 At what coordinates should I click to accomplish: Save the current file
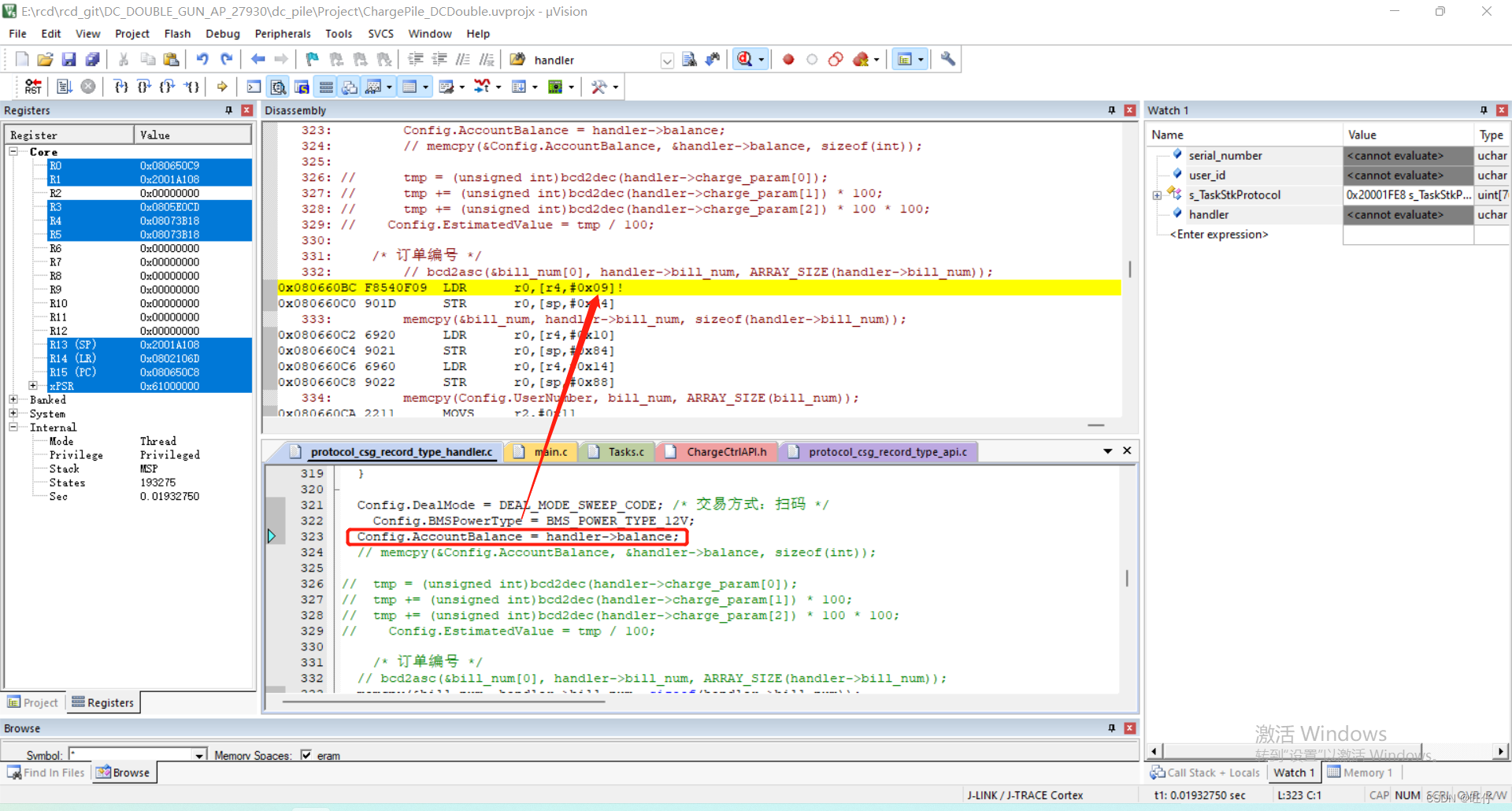click(69, 60)
